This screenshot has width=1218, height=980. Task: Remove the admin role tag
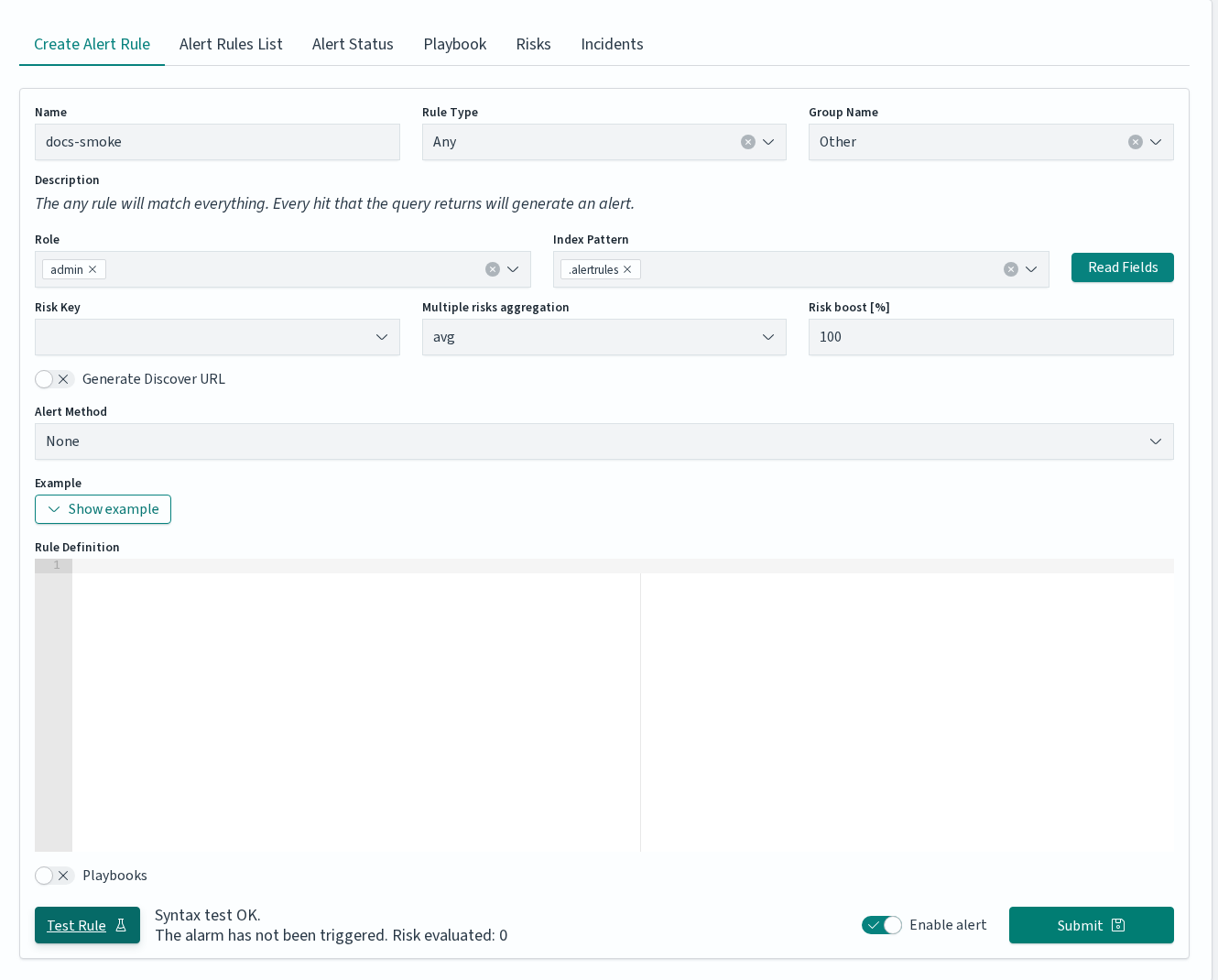click(x=92, y=269)
